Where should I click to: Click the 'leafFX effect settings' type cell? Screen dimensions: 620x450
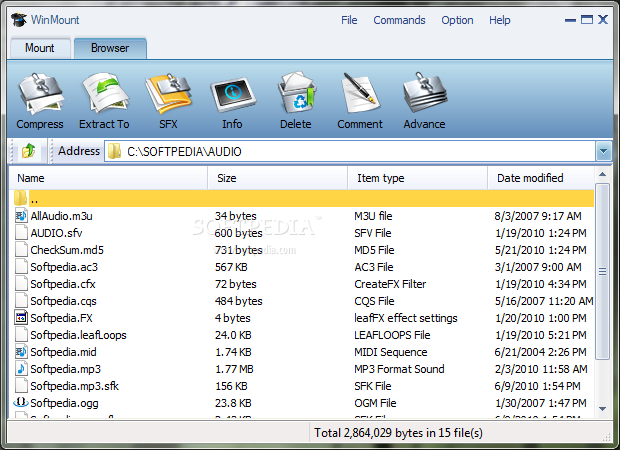(x=406, y=318)
